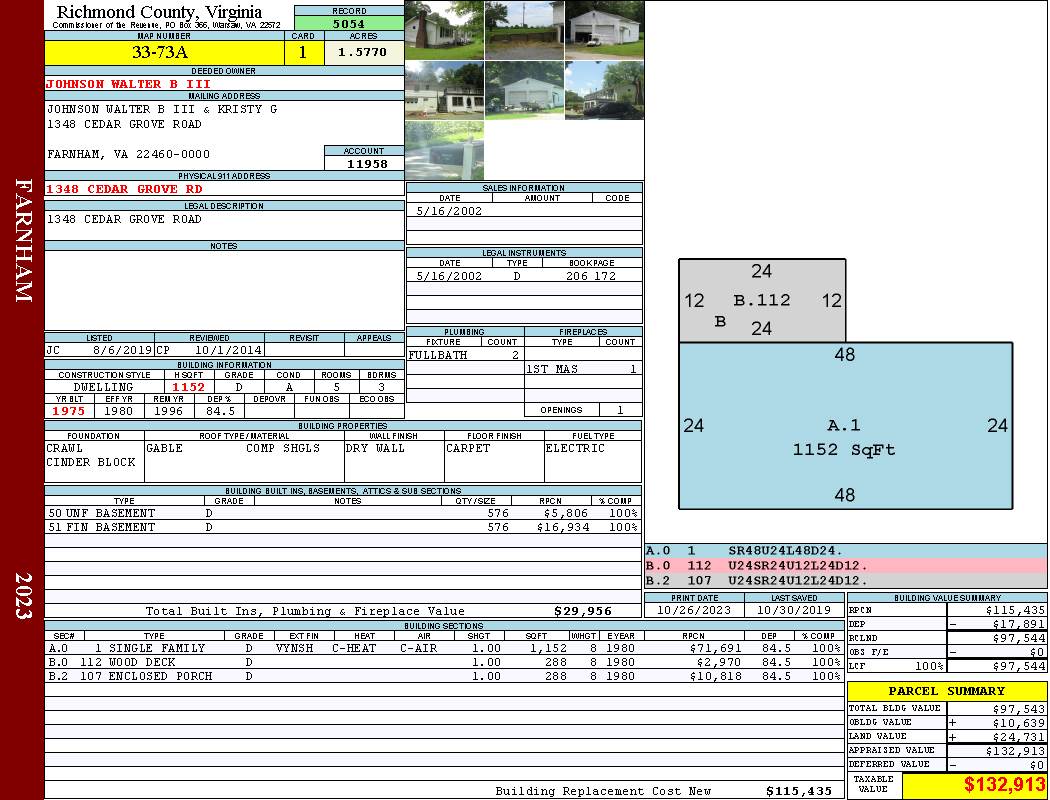The image size is (1050, 800).
Task: Select H SQFT value 1152
Action: point(188,387)
